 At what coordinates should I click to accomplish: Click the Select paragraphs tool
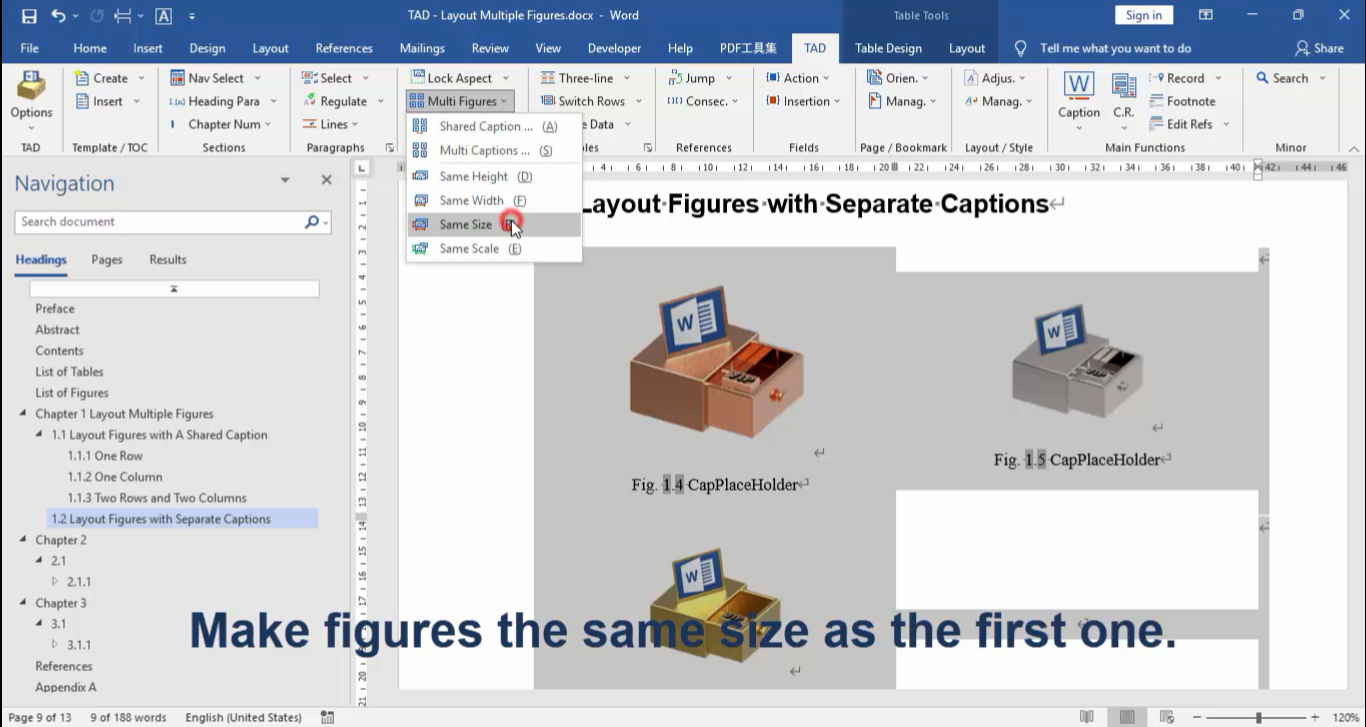point(335,78)
